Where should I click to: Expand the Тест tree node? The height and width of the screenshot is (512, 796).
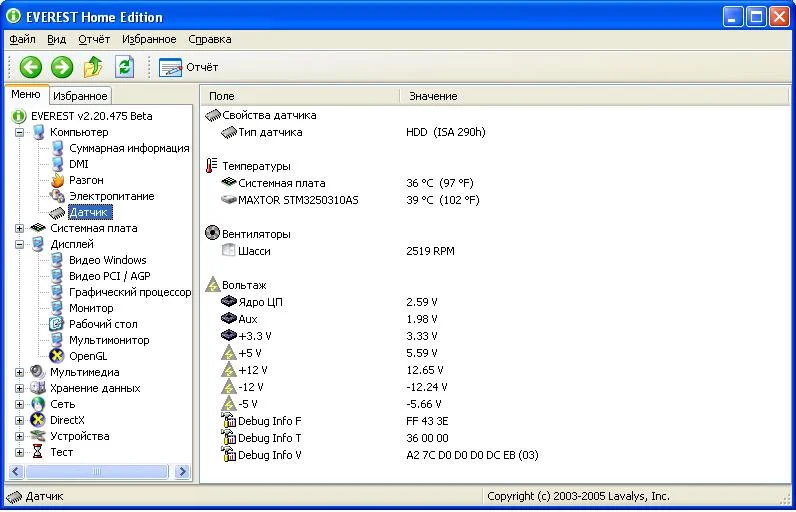pos(19,452)
